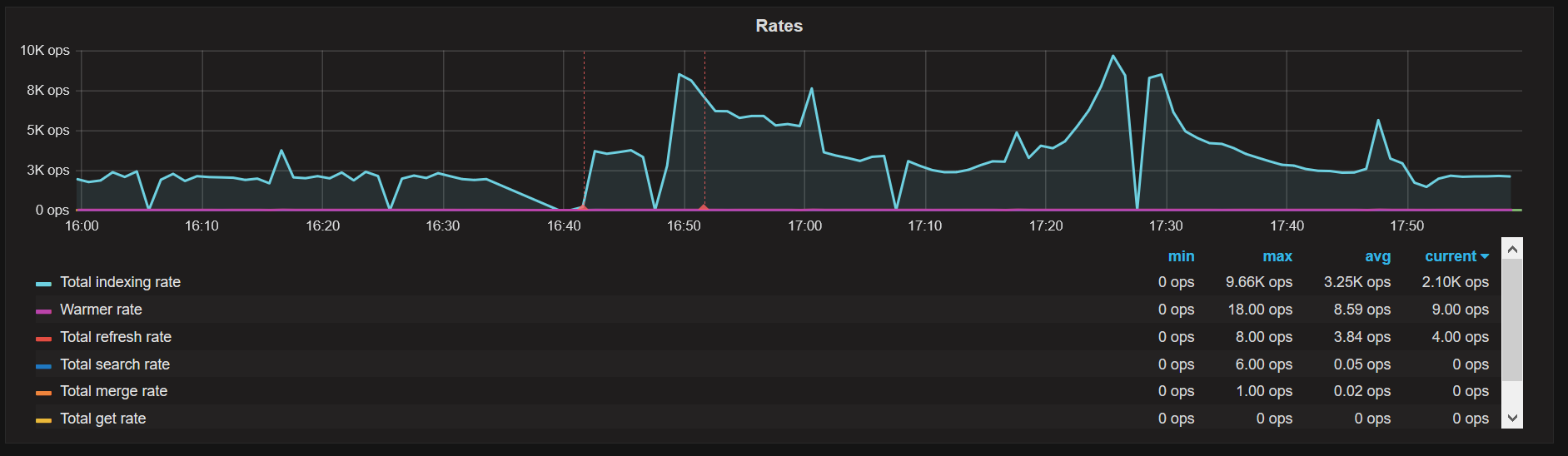Click the Total refresh rate red swatch
This screenshot has width=1568, height=456.
[x=43, y=339]
